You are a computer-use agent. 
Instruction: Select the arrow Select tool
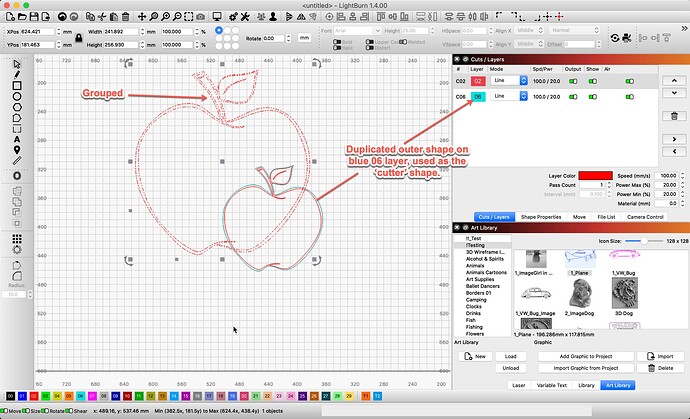(x=17, y=64)
